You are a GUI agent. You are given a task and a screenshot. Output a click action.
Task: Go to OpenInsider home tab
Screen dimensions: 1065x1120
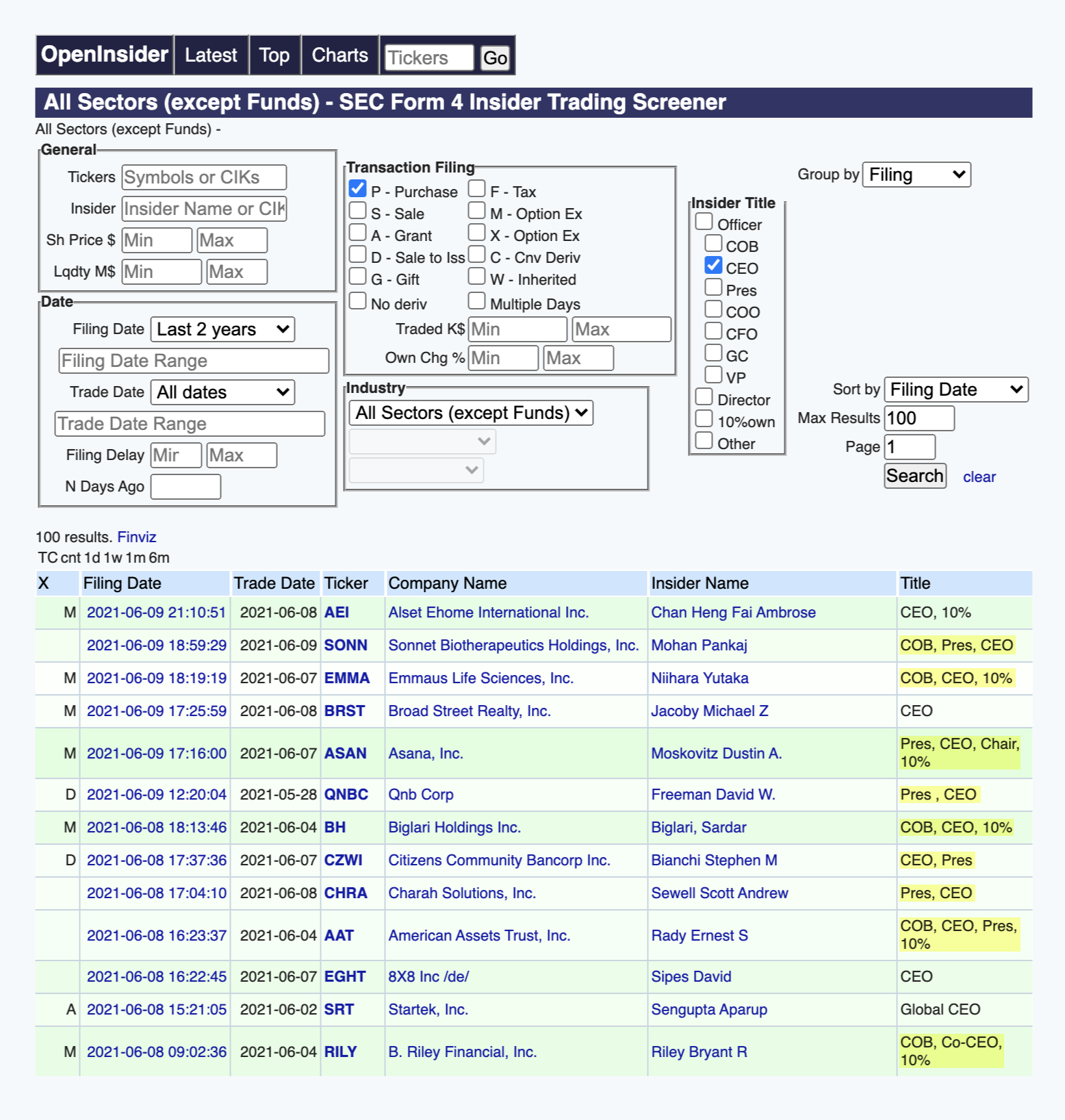(x=104, y=55)
